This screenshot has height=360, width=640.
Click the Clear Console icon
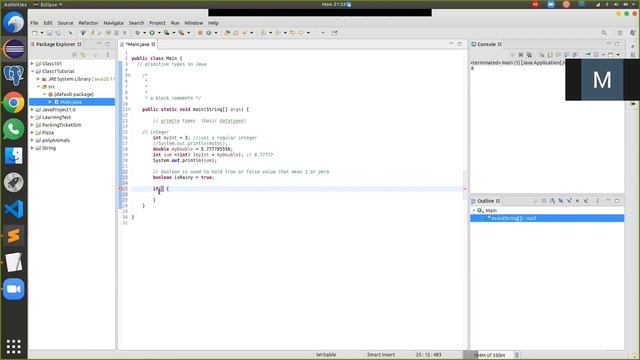(542, 54)
